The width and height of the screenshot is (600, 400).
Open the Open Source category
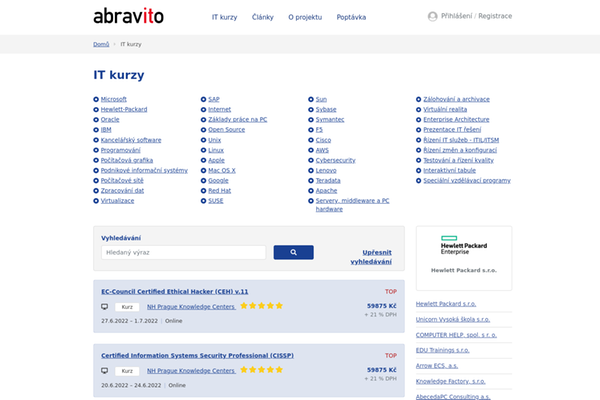227,130
